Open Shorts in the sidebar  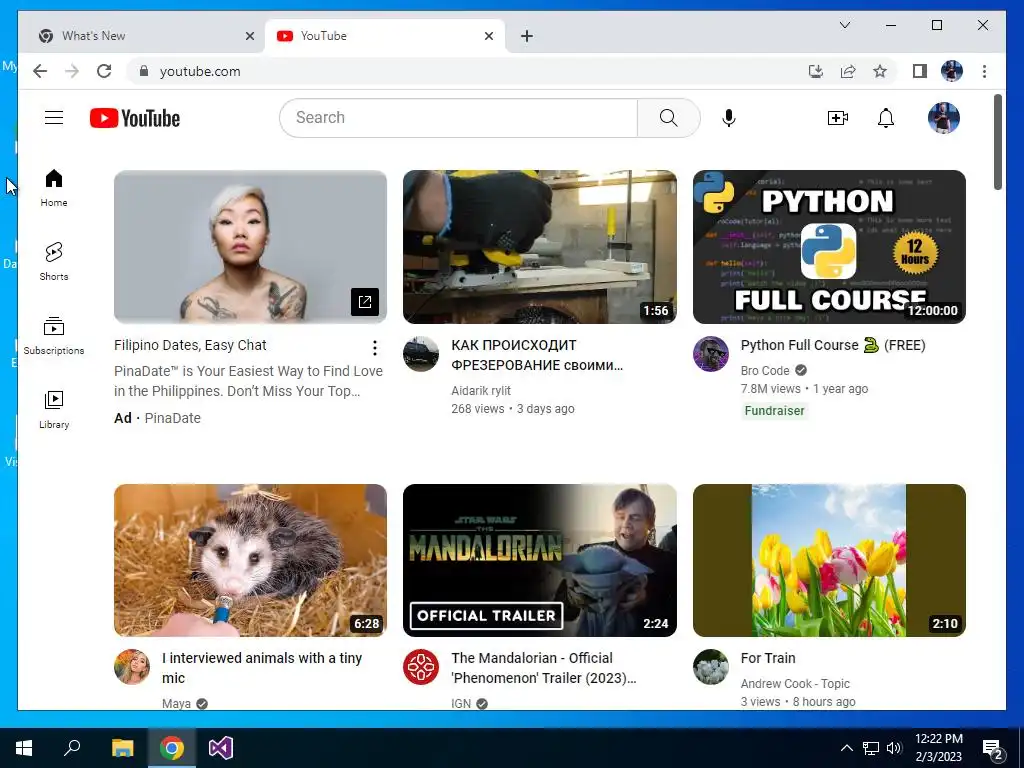click(x=54, y=262)
